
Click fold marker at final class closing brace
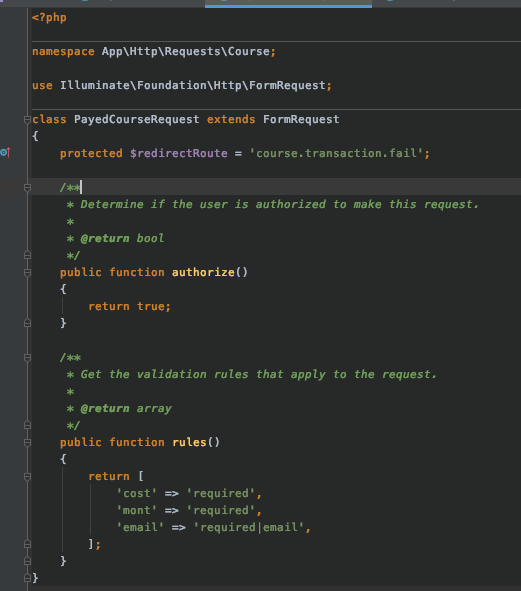pos(27,578)
